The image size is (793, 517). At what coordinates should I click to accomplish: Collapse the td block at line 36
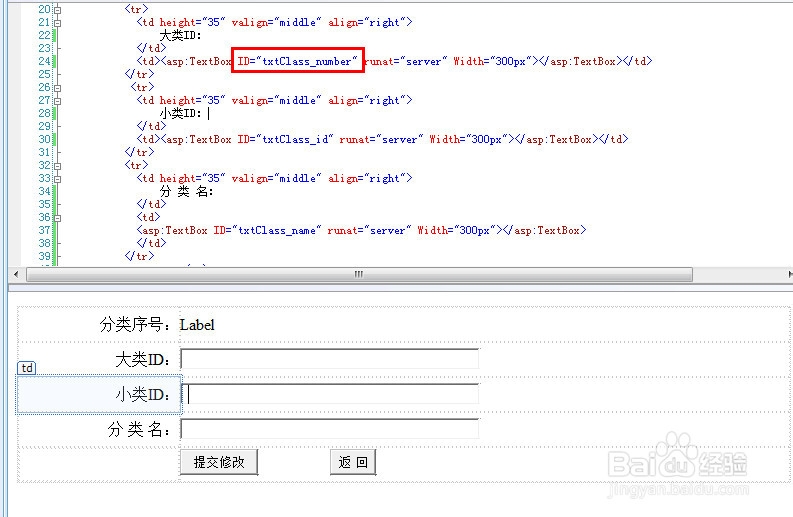point(58,218)
